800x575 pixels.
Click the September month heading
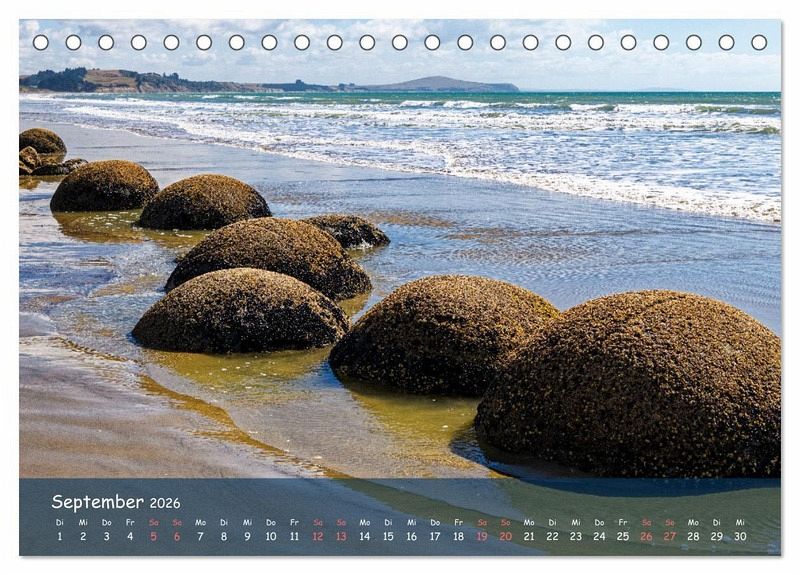pos(97,503)
